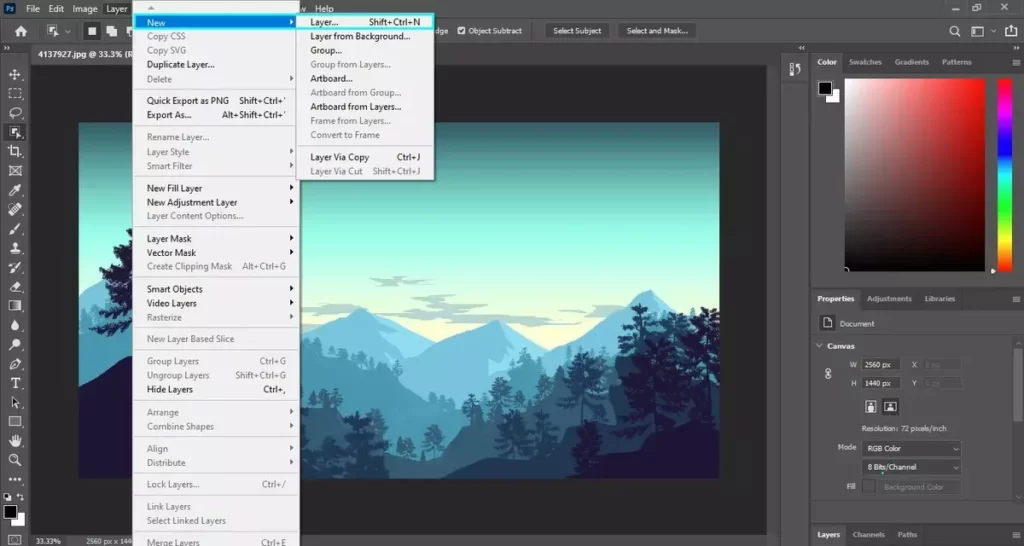
Task: Switch to the Swatches tab
Action: point(865,62)
